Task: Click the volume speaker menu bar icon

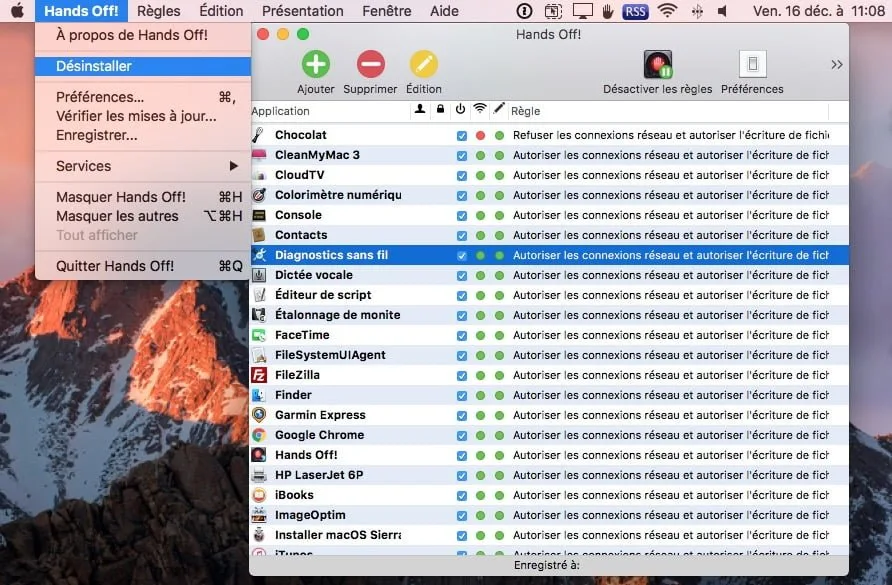Action: point(722,11)
